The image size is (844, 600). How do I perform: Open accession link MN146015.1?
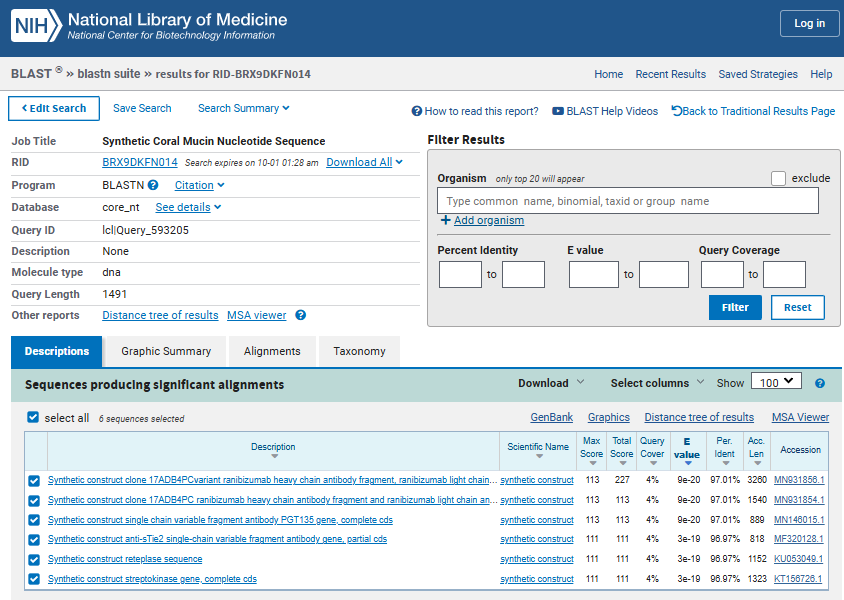(x=799, y=520)
